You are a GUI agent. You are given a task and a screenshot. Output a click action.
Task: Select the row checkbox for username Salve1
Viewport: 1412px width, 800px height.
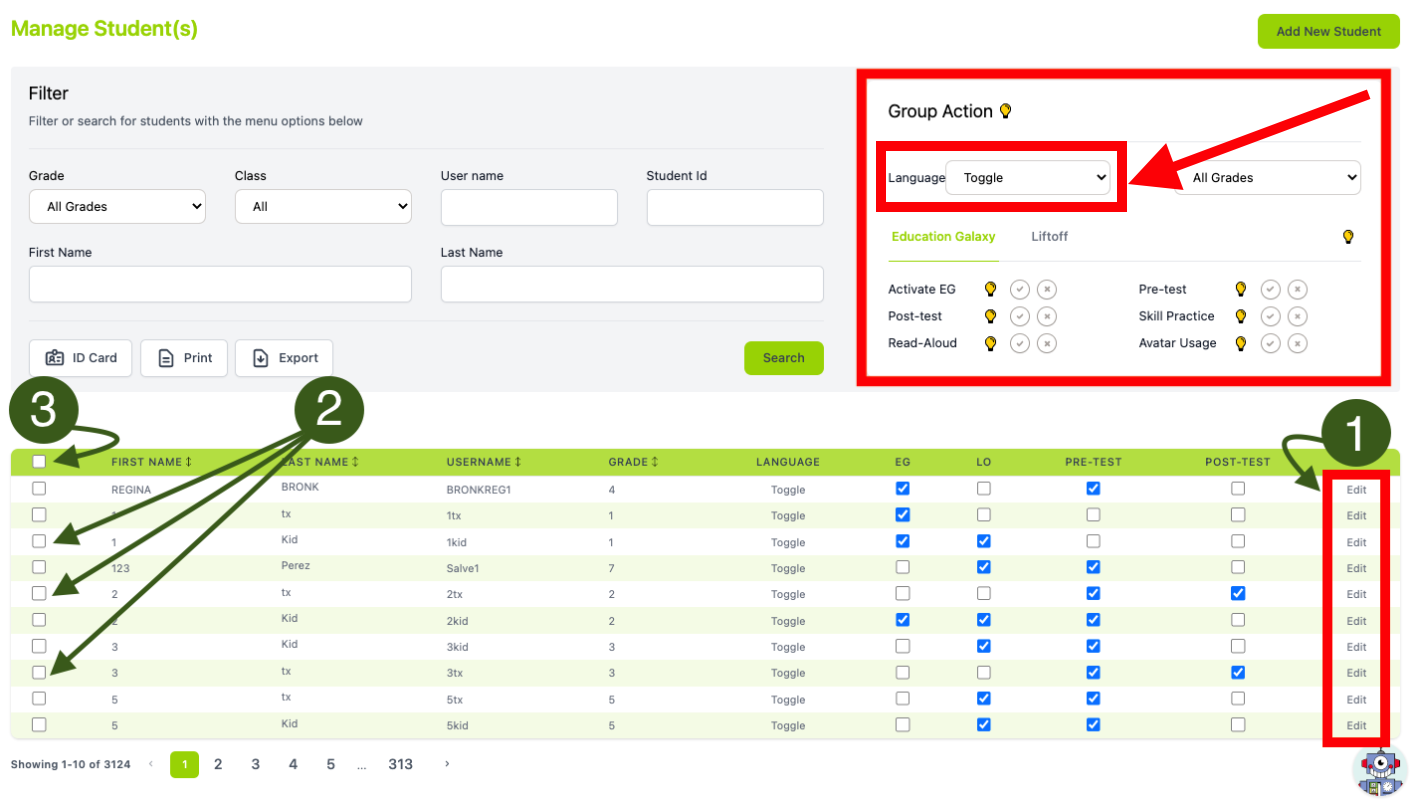click(39, 567)
